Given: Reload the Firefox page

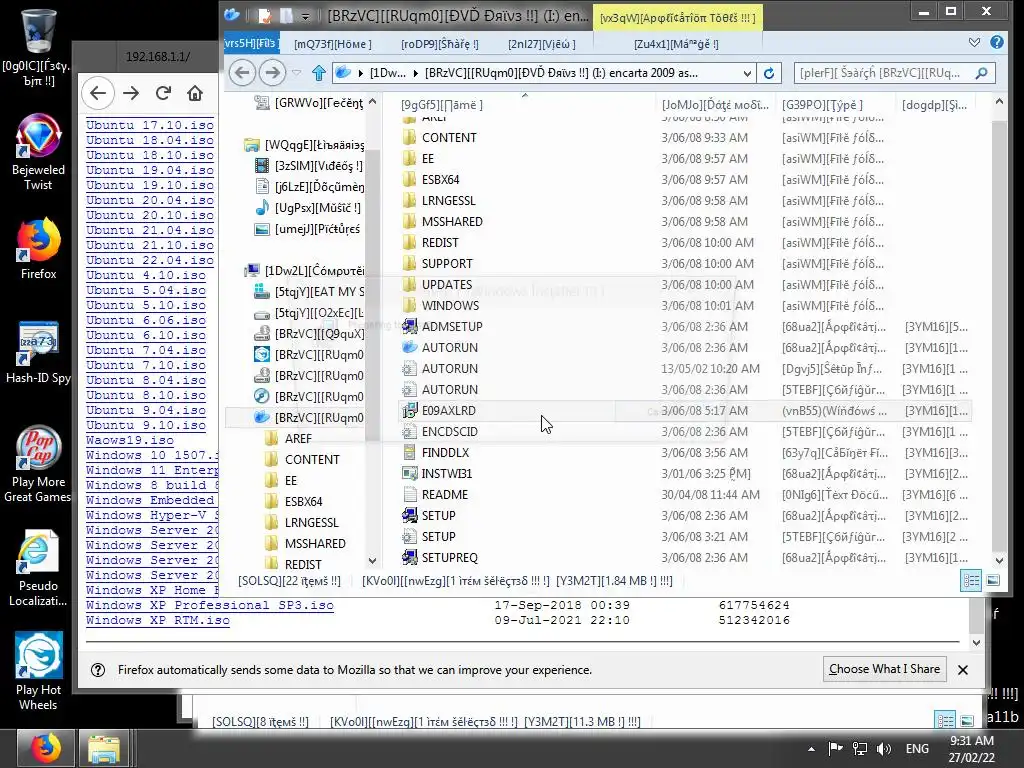Looking at the screenshot, I should click(163, 93).
